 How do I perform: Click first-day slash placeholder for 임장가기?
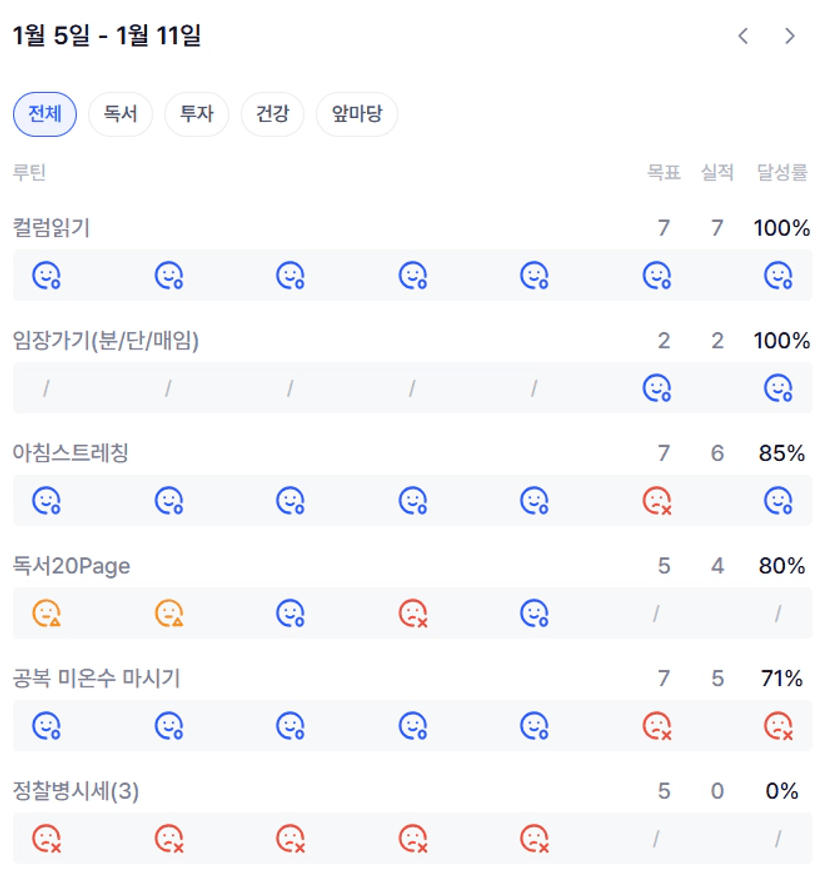point(46,388)
